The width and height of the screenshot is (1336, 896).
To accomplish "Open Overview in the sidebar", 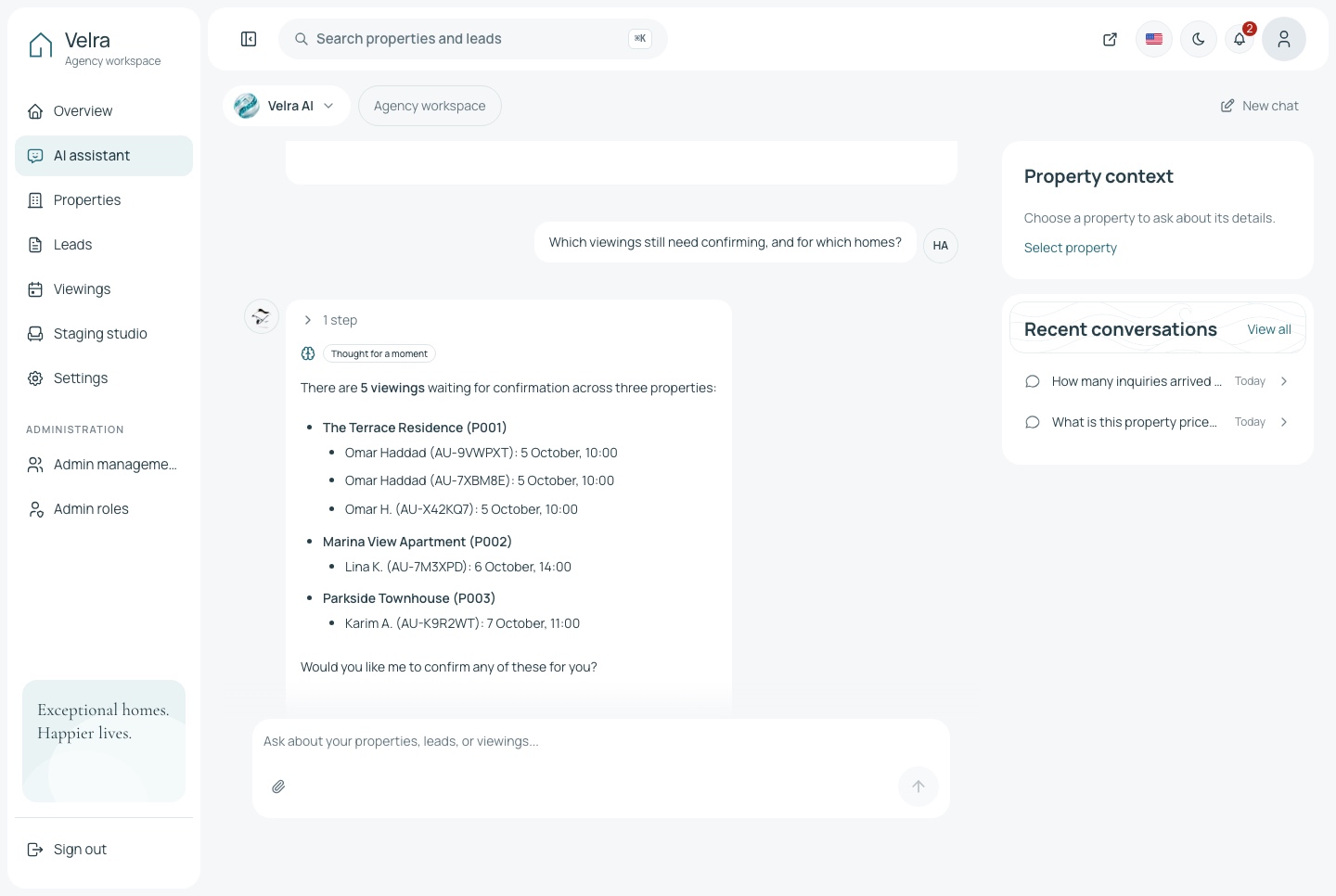I will click(104, 111).
